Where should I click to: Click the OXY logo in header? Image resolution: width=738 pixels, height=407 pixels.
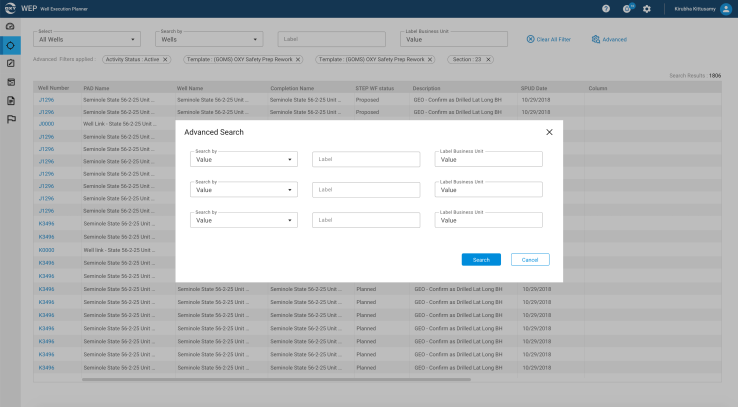10,8
